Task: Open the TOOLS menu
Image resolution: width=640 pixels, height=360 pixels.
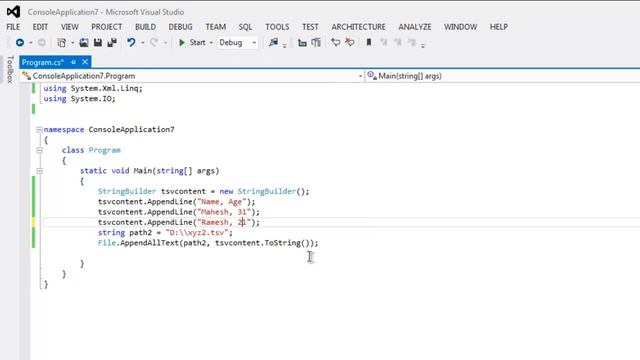Action: [x=277, y=27]
